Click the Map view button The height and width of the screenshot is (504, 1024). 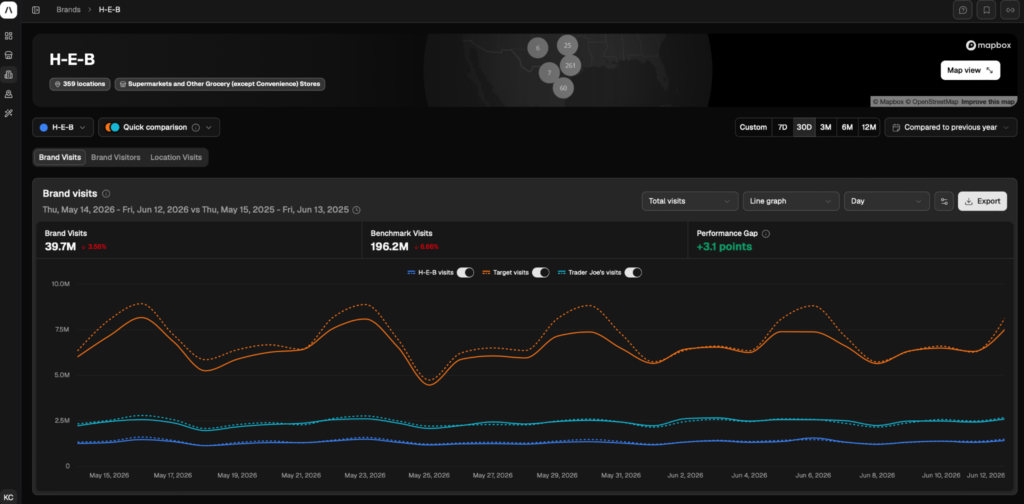point(970,70)
